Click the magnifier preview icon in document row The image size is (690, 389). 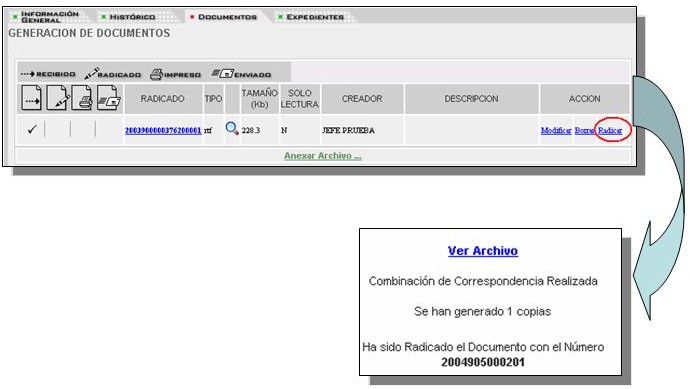(x=232, y=128)
